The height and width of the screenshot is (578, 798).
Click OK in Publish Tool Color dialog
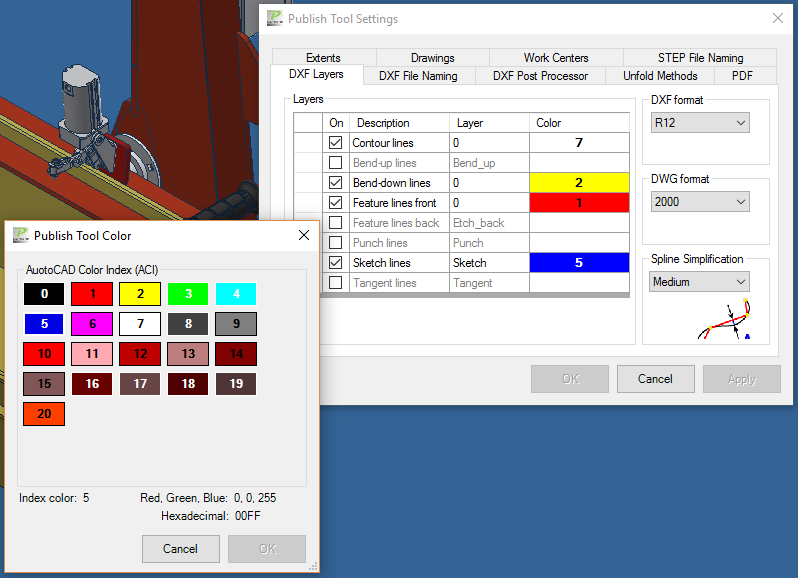(267, 549)
